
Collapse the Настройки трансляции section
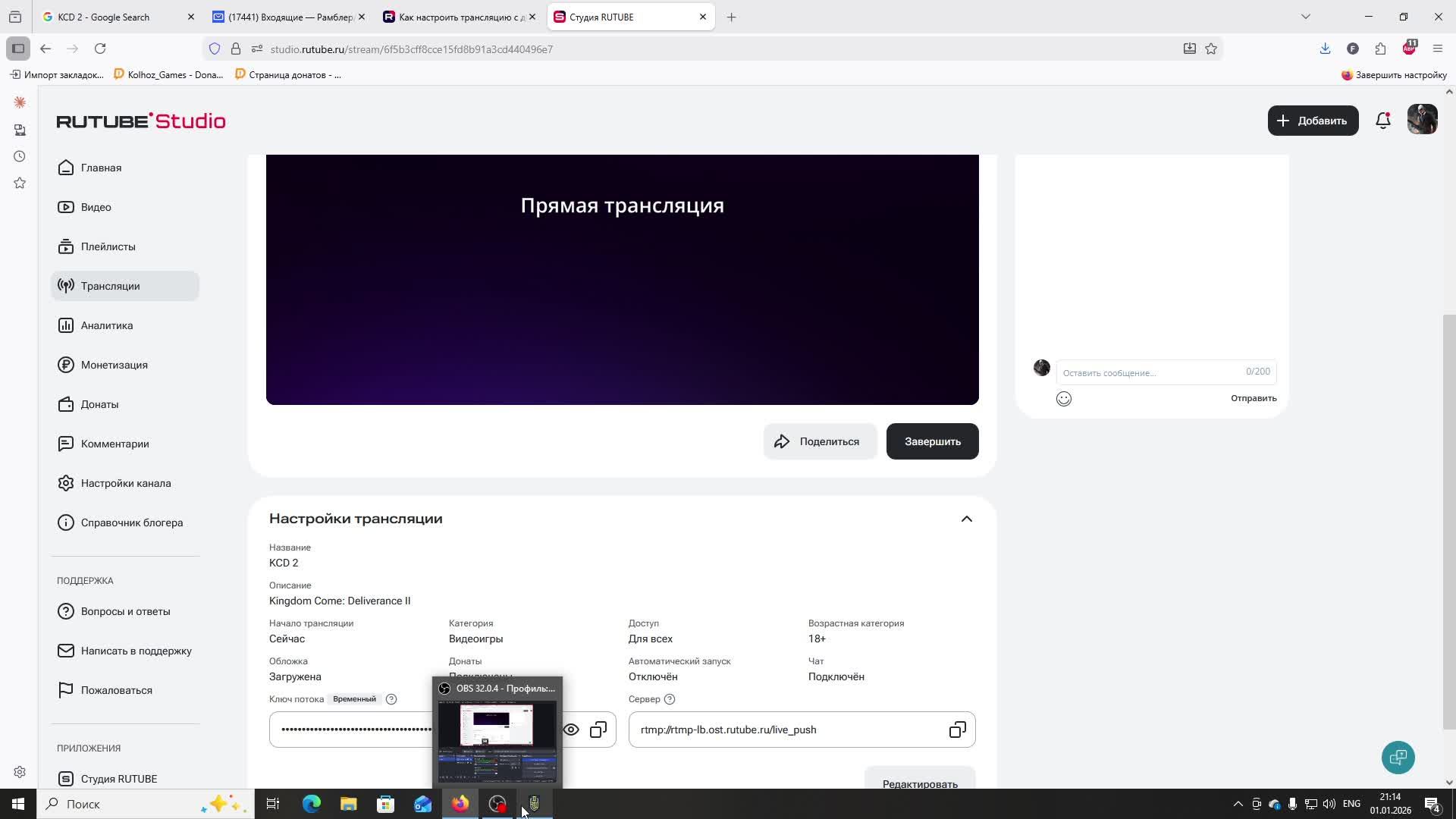tap(966, 519)
